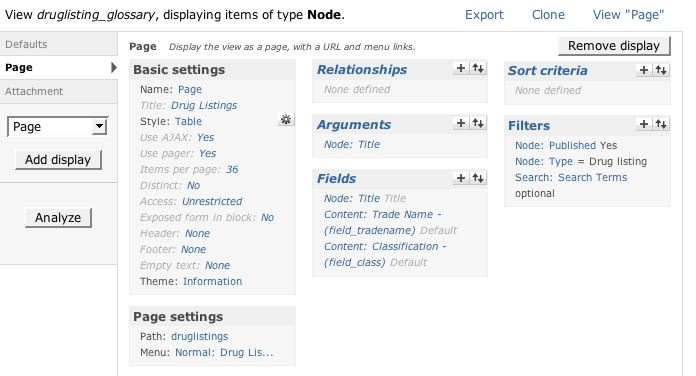The width and height of the screenshot is (696, 376).
Task: Open the Export link
Action: (x=484, y=15)
